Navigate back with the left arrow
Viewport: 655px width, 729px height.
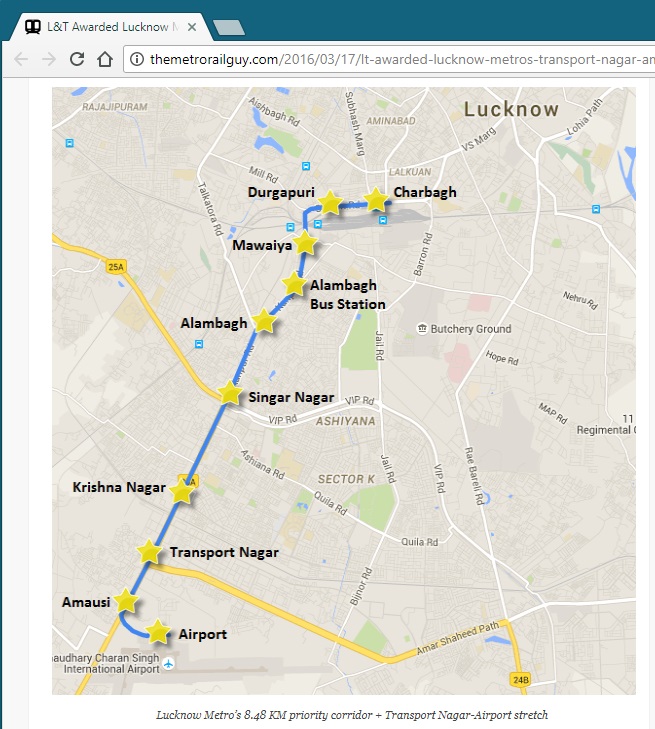(x=21, y=59)
